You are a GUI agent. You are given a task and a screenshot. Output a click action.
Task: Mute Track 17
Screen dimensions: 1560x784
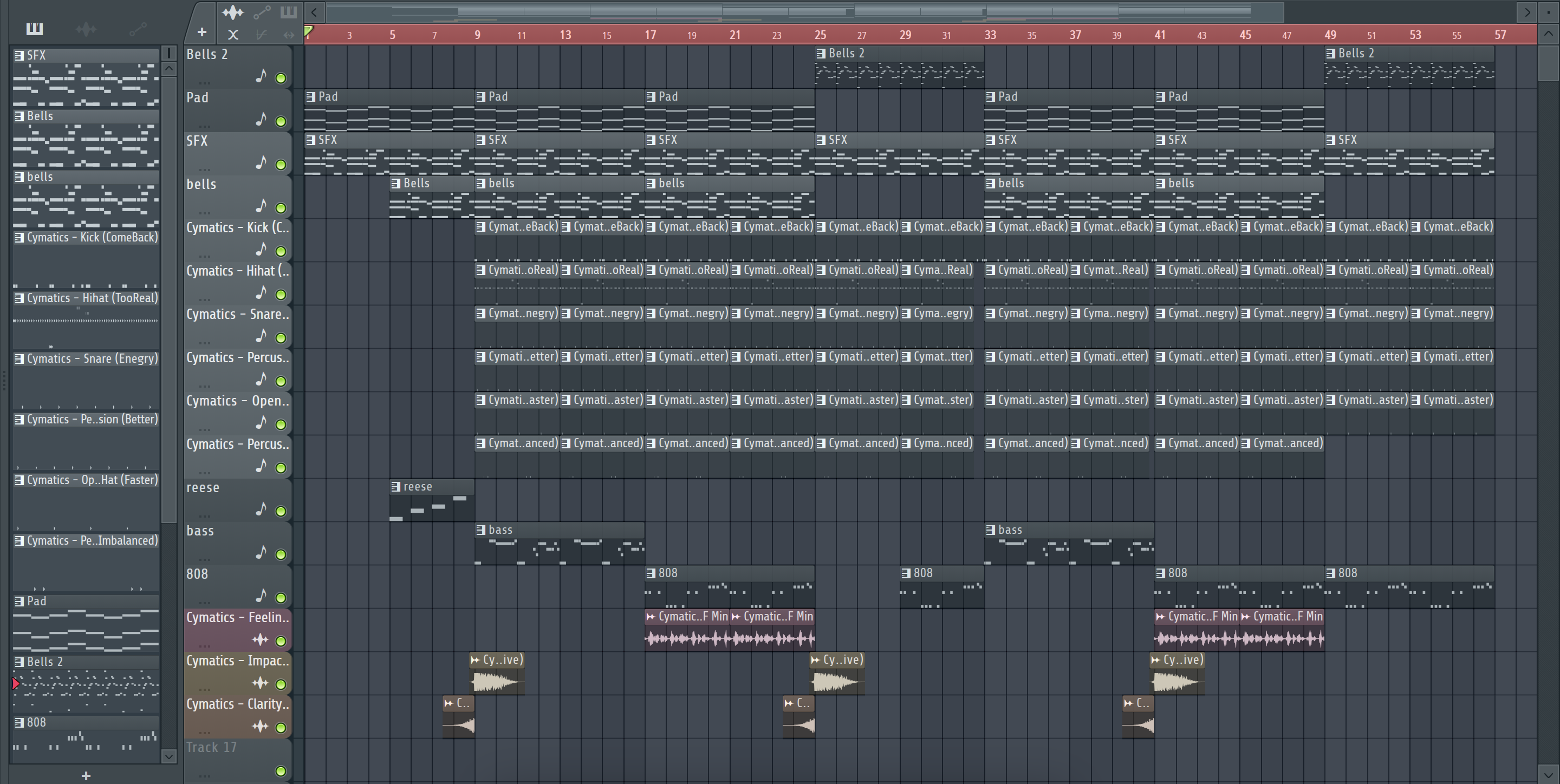tap(281, 772)
